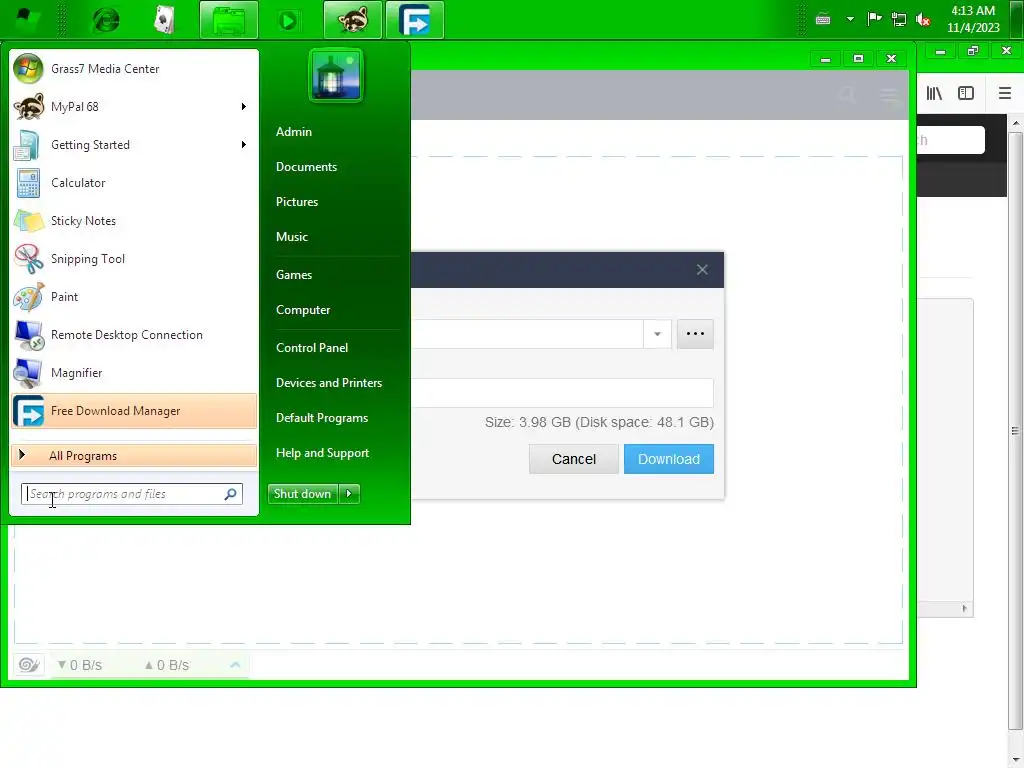Viewport: 1024px width, 768px height.
Task: Open Paint from Start menu
Action: [x=134, y=296]
